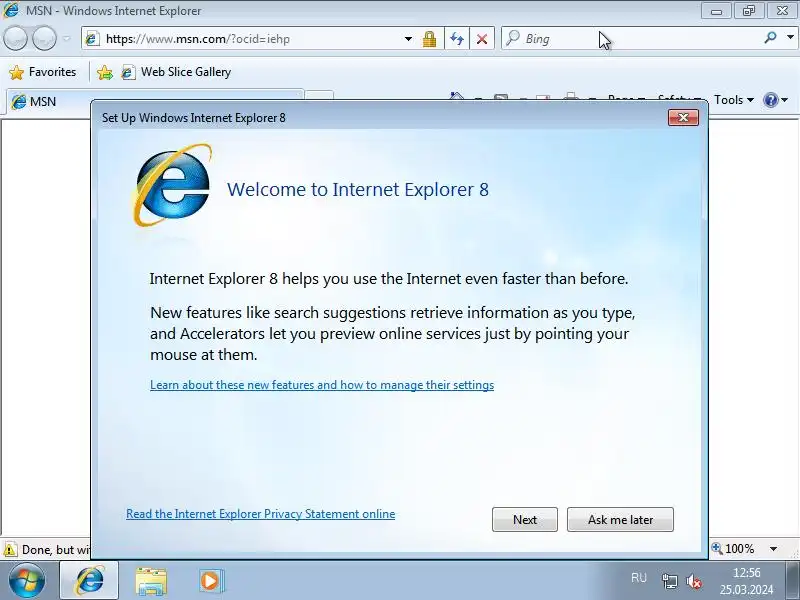Click Add to Favorites Bar star icon
This screenshot has width=800, height=600.
[x=105, y=72]
